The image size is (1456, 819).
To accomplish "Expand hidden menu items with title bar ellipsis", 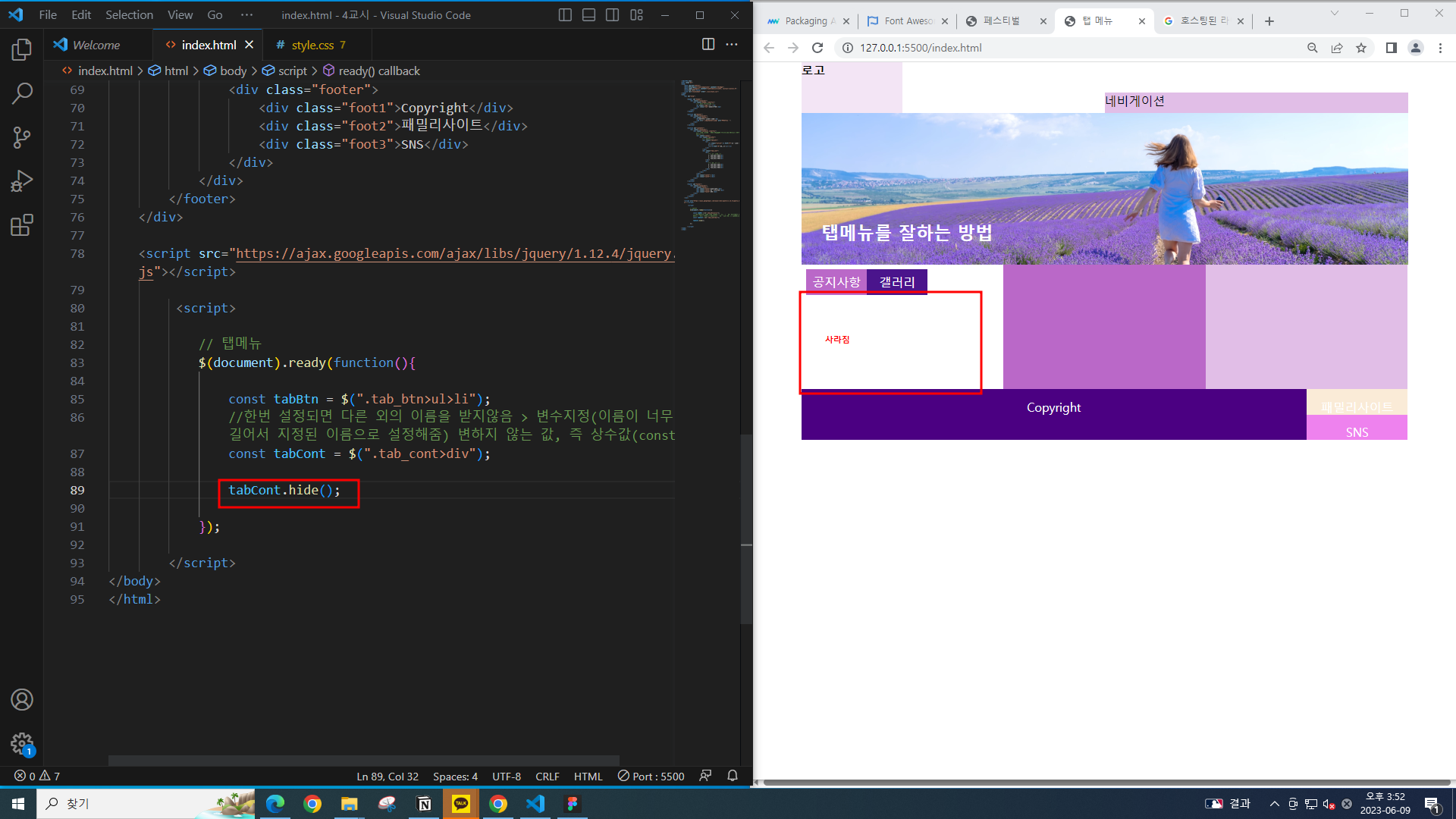I will pos(246,15).
